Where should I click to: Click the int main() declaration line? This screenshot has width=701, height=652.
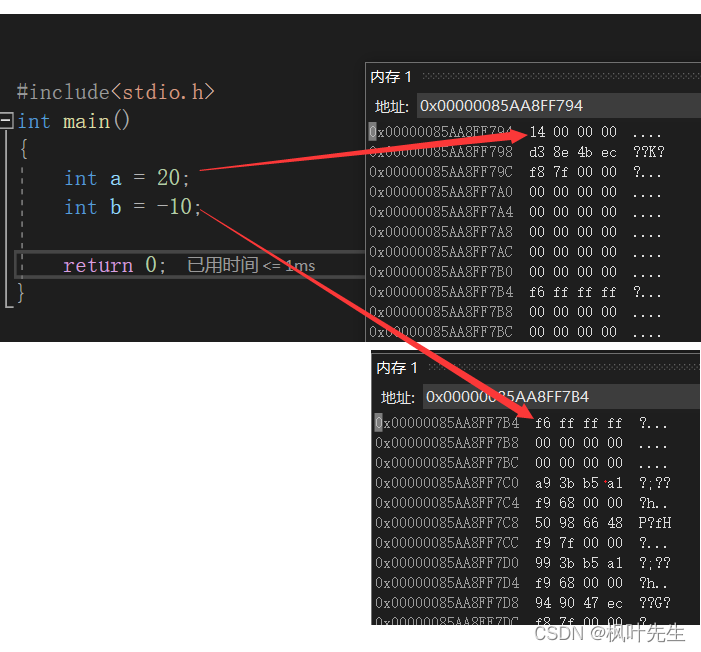(x=75, y=121)
